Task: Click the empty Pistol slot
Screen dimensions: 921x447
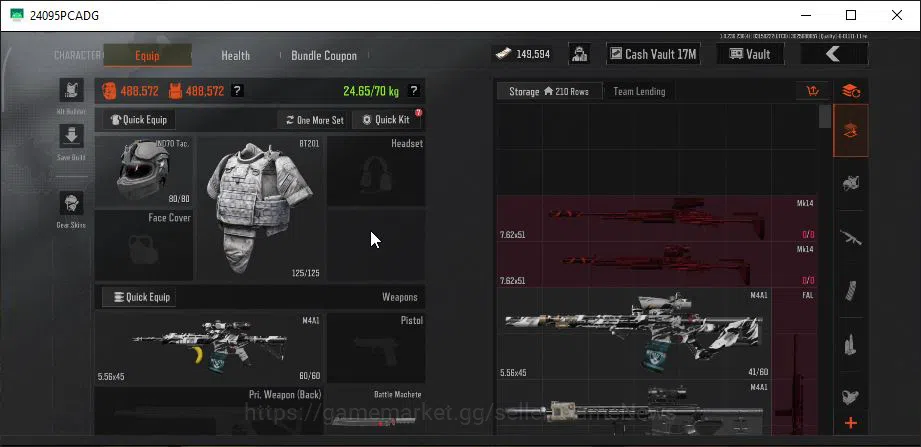Action: click(376, 348)
